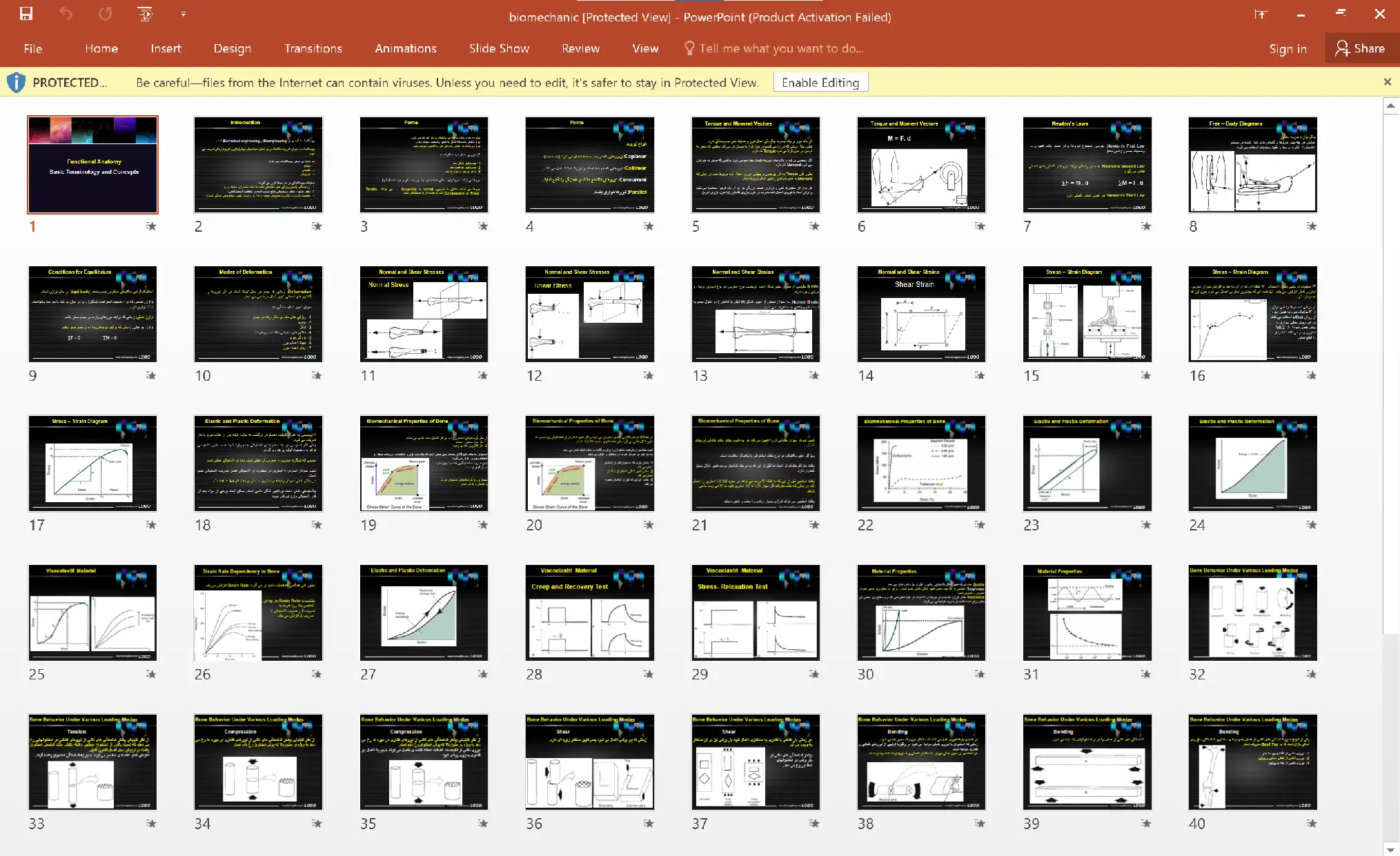Click Start From Beginning slideshow icon
The height and width of the screenshot is (856, 1400).
coord(145,14)
